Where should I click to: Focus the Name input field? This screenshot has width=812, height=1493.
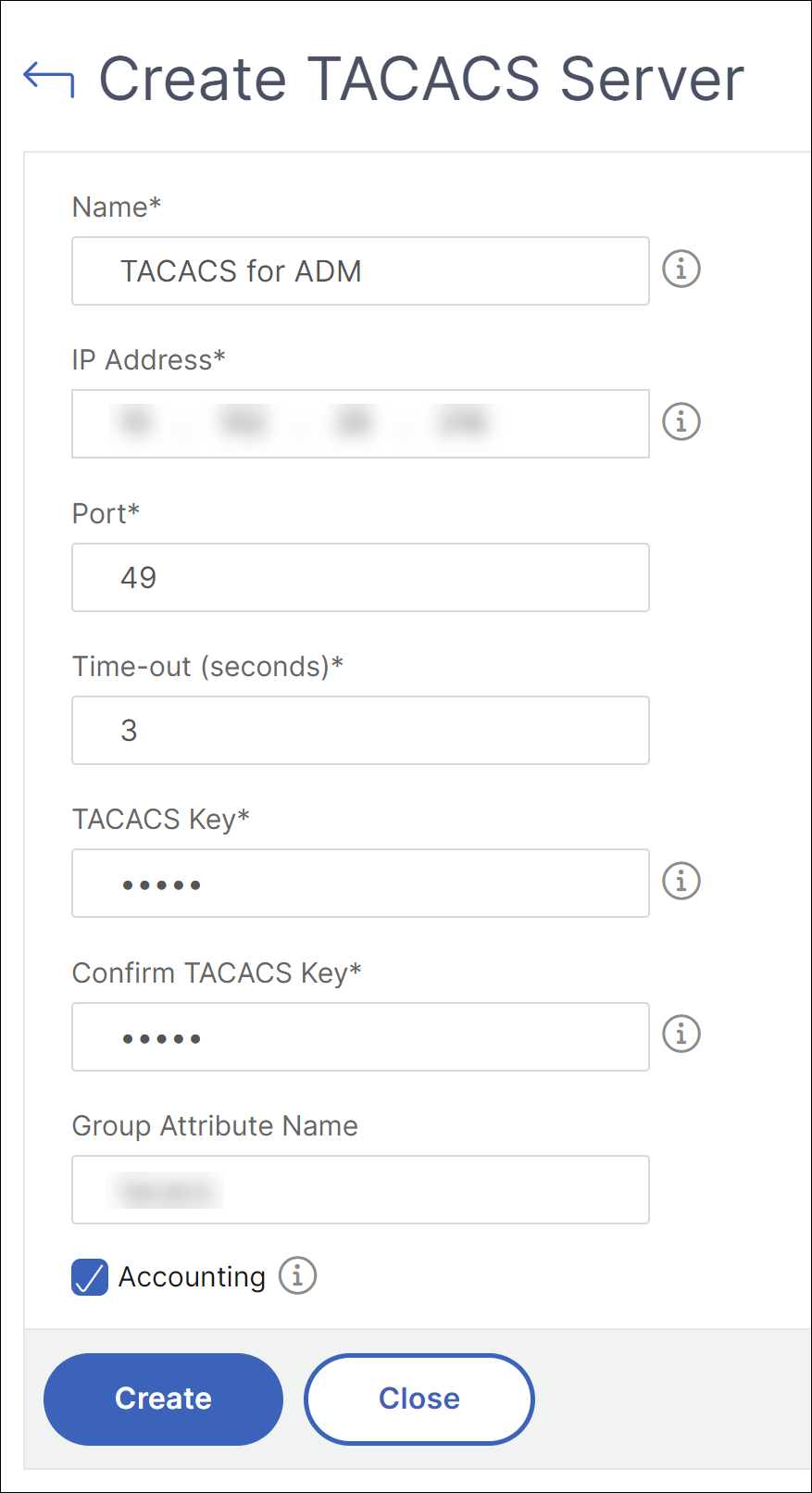tap(360, 270)
